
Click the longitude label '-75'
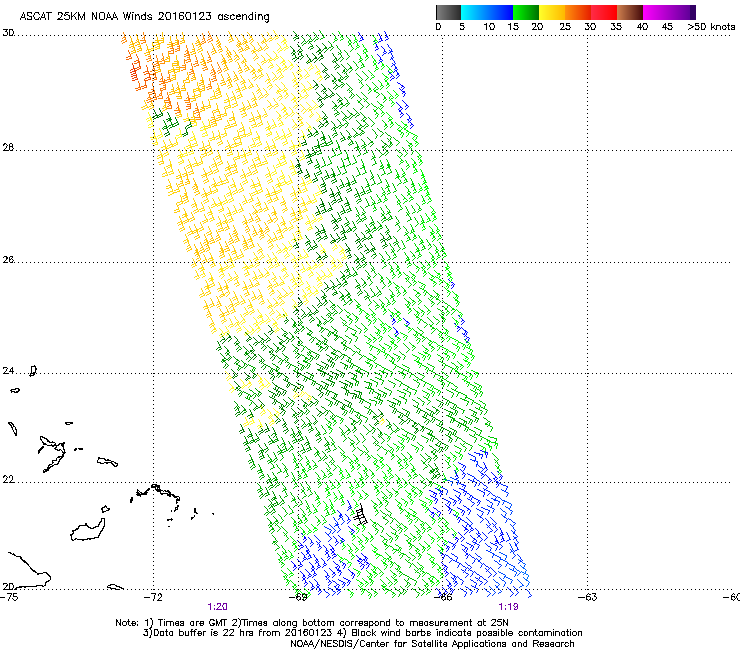[x=9, y=598]
